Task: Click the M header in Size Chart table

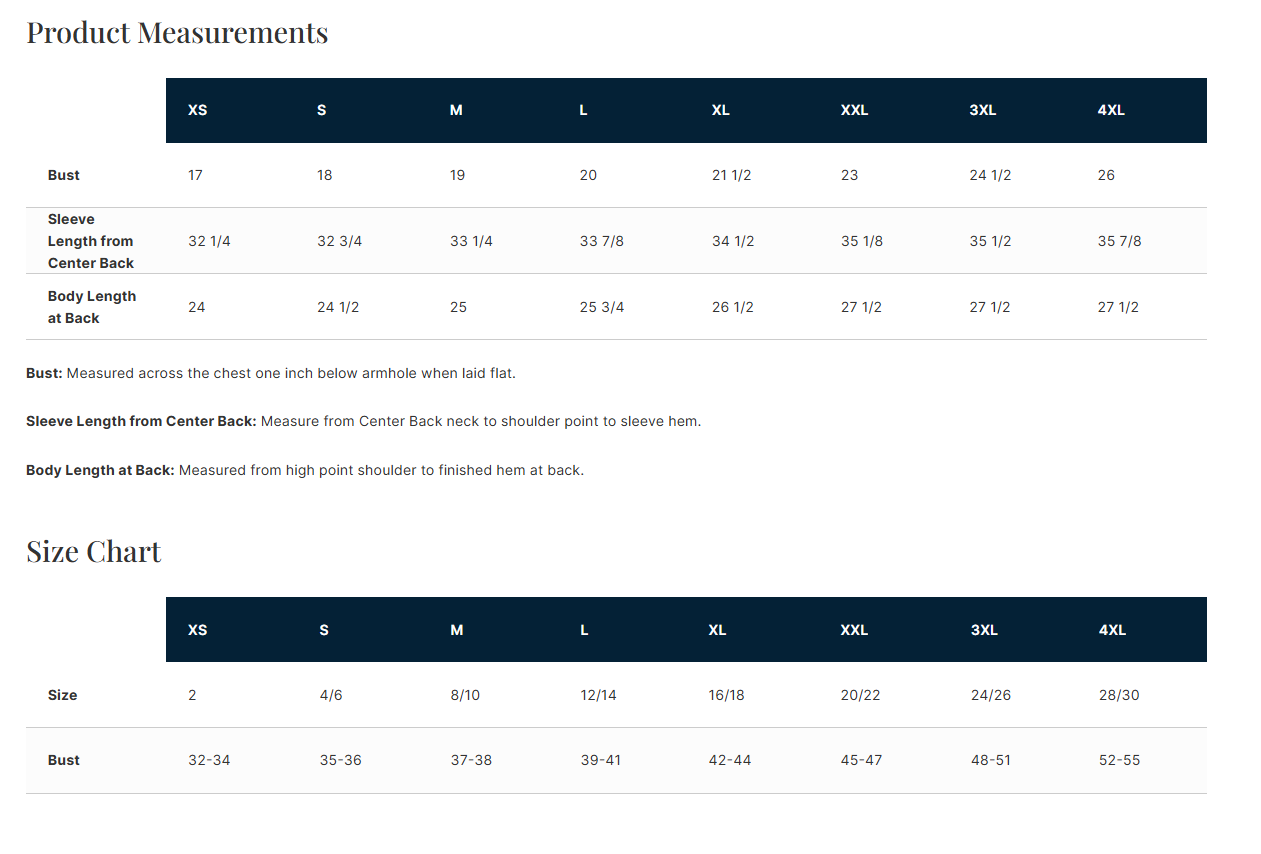Action: tap(457, 630)
